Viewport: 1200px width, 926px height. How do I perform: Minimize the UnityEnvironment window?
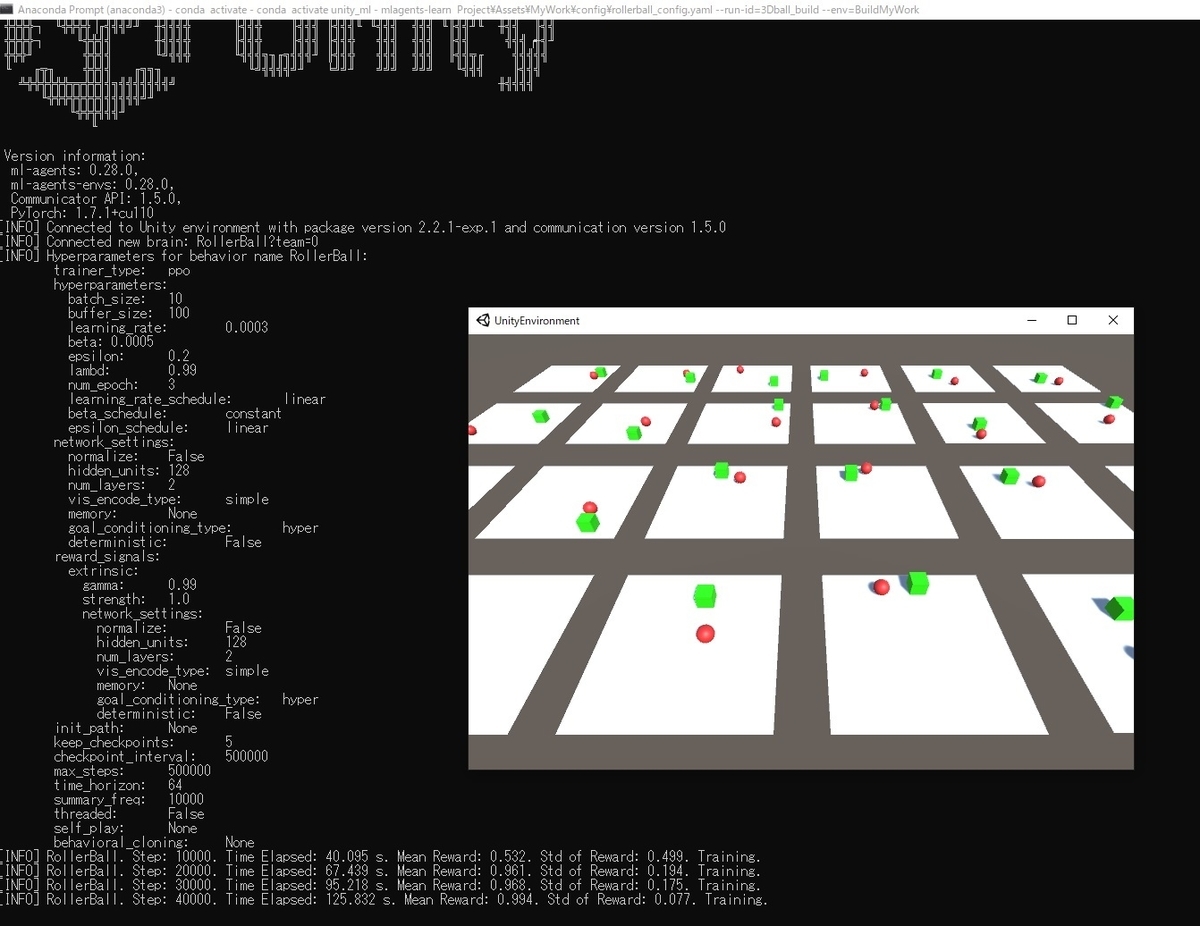pos(1031,320)
